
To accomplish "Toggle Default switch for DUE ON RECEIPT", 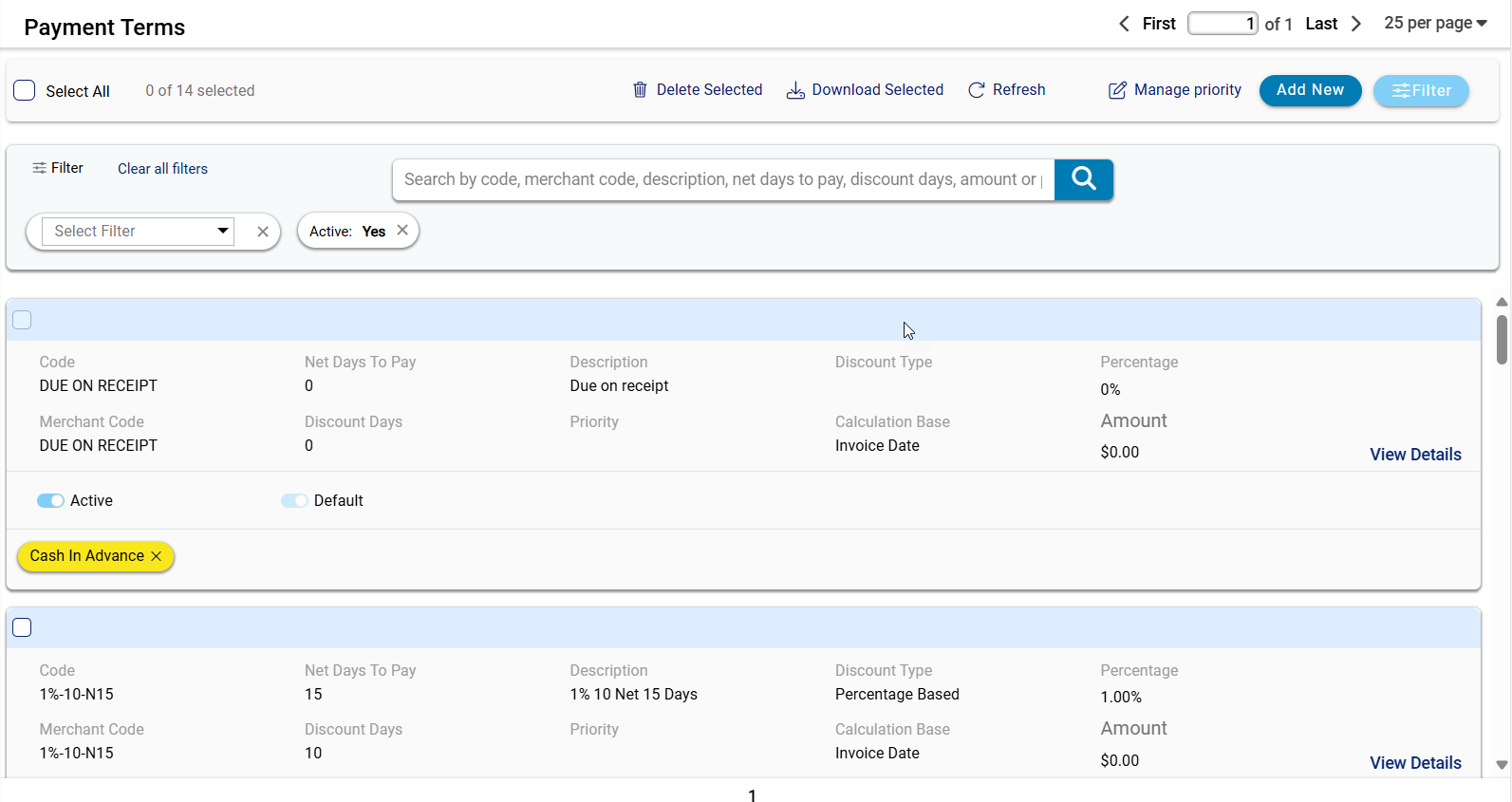I will click(x=294, y=501).
